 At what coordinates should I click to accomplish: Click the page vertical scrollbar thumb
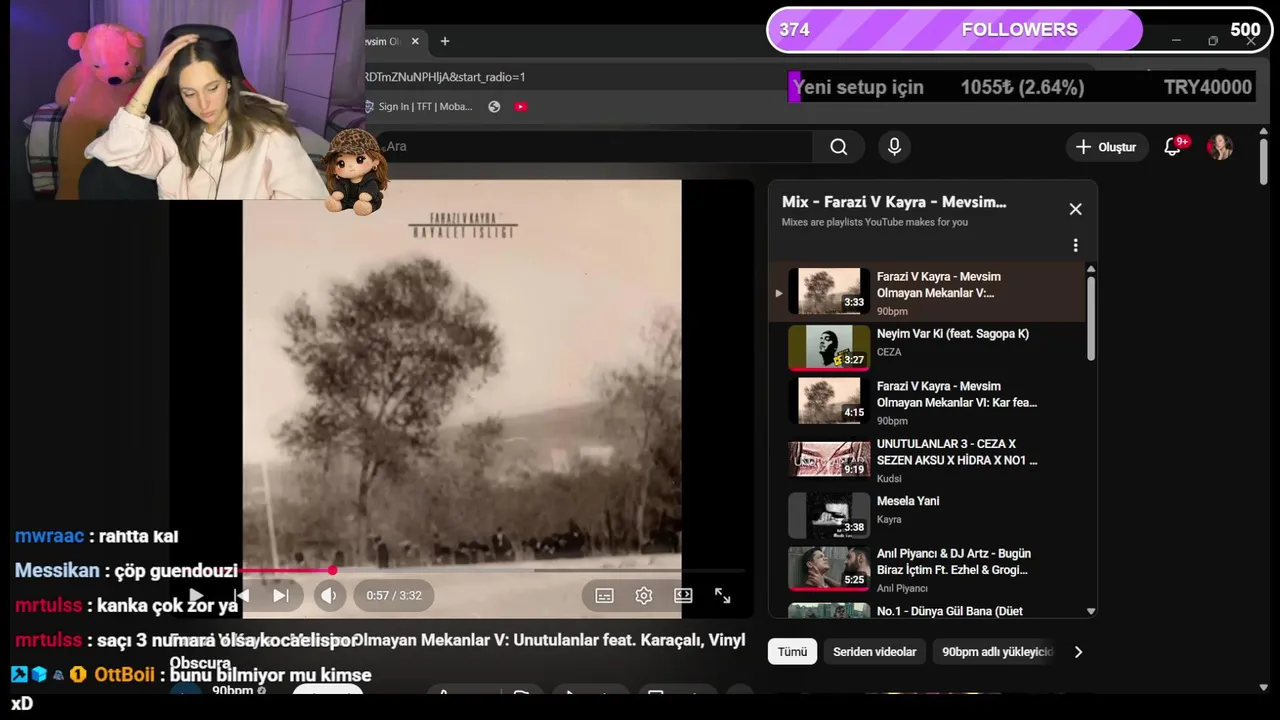coord(1263,161)
